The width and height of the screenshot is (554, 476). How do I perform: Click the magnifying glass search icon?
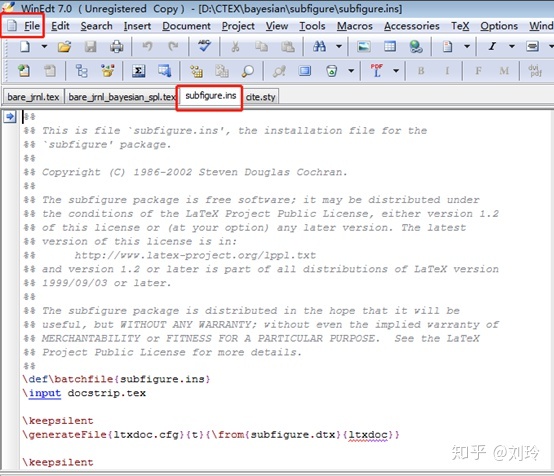[247, 71]
